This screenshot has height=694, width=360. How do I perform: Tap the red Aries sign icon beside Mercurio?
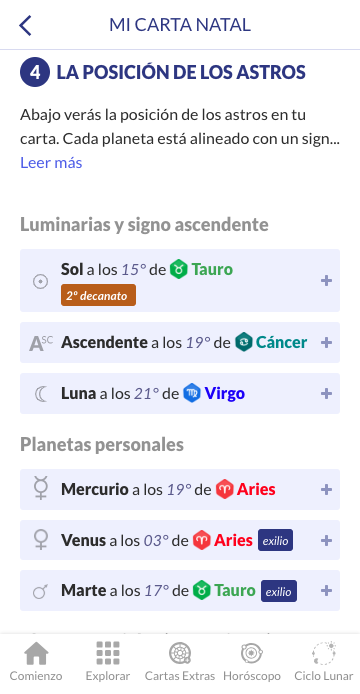point(225,489)
